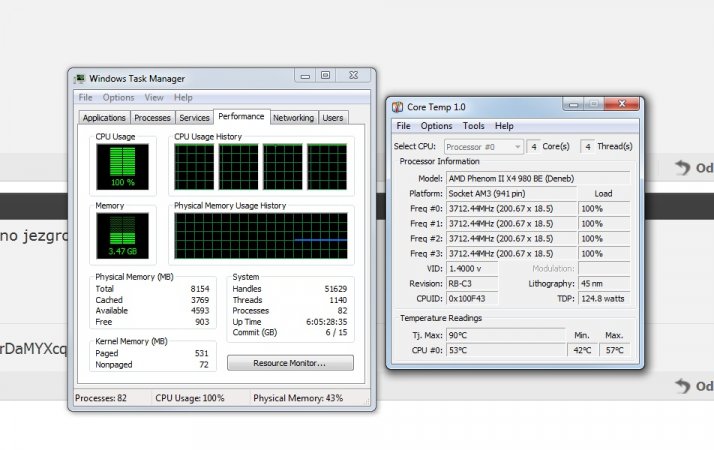
Task: Open the Task Manager View menu
Action: pos(154,97)
